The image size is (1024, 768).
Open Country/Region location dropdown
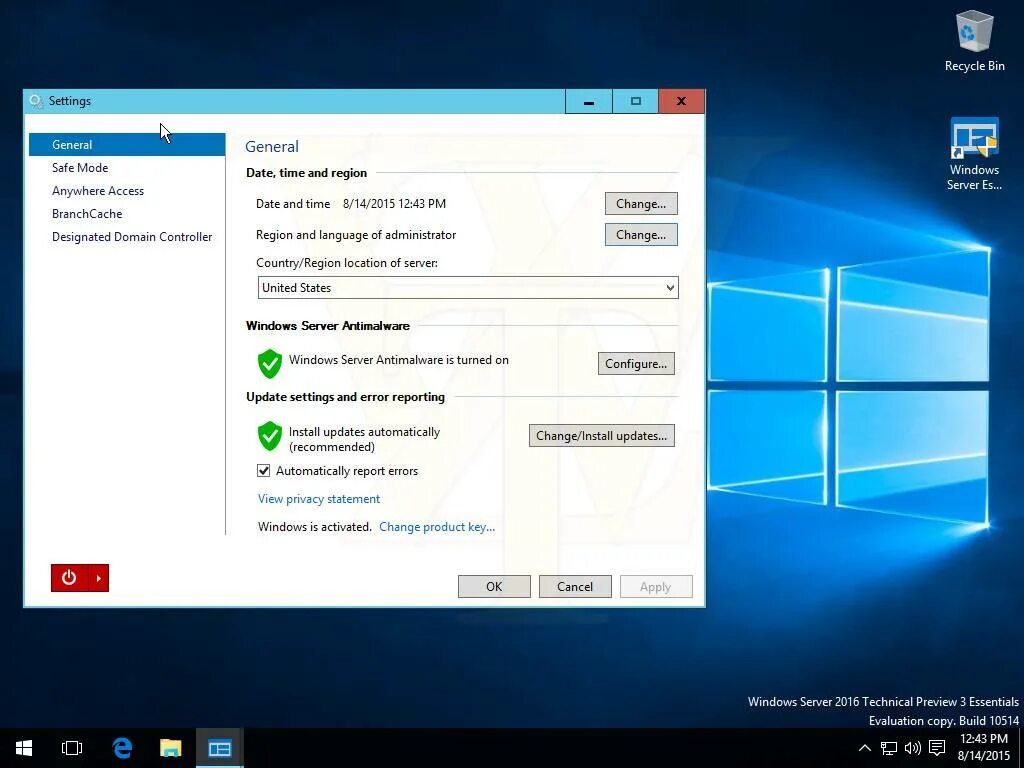(x=468, y=288)
